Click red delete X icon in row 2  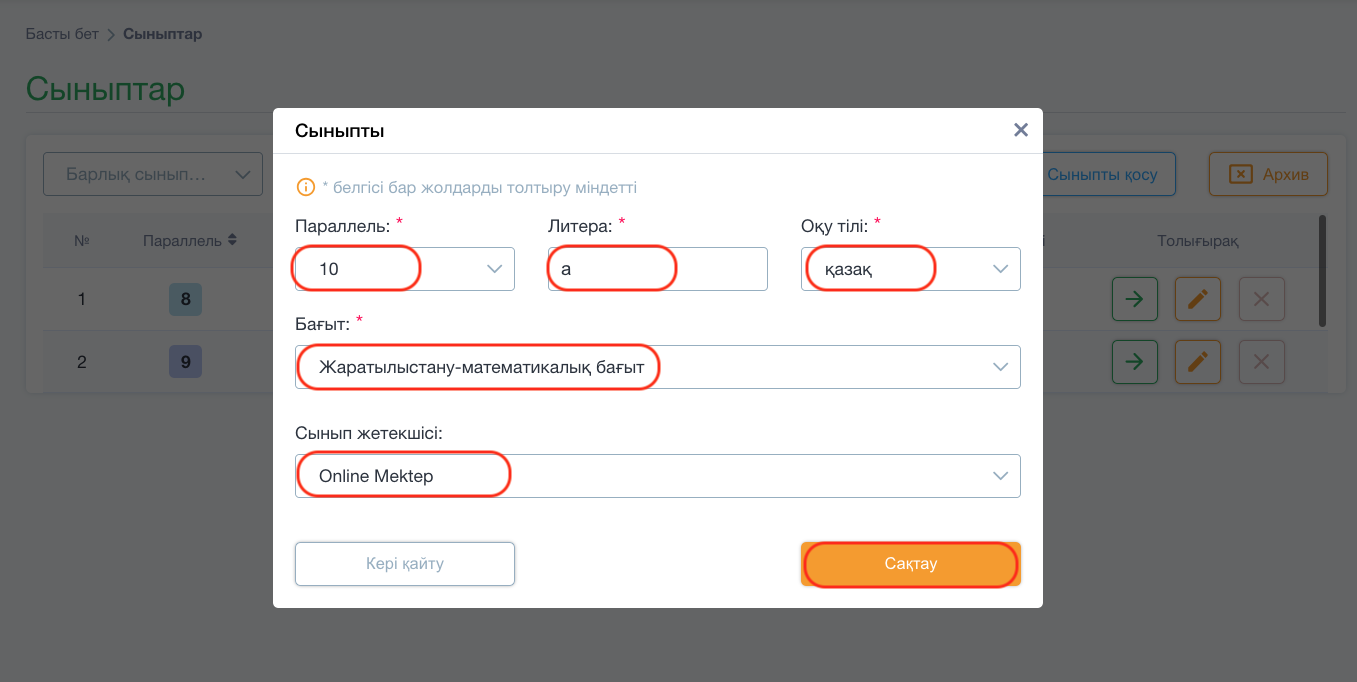[1262, 361]
